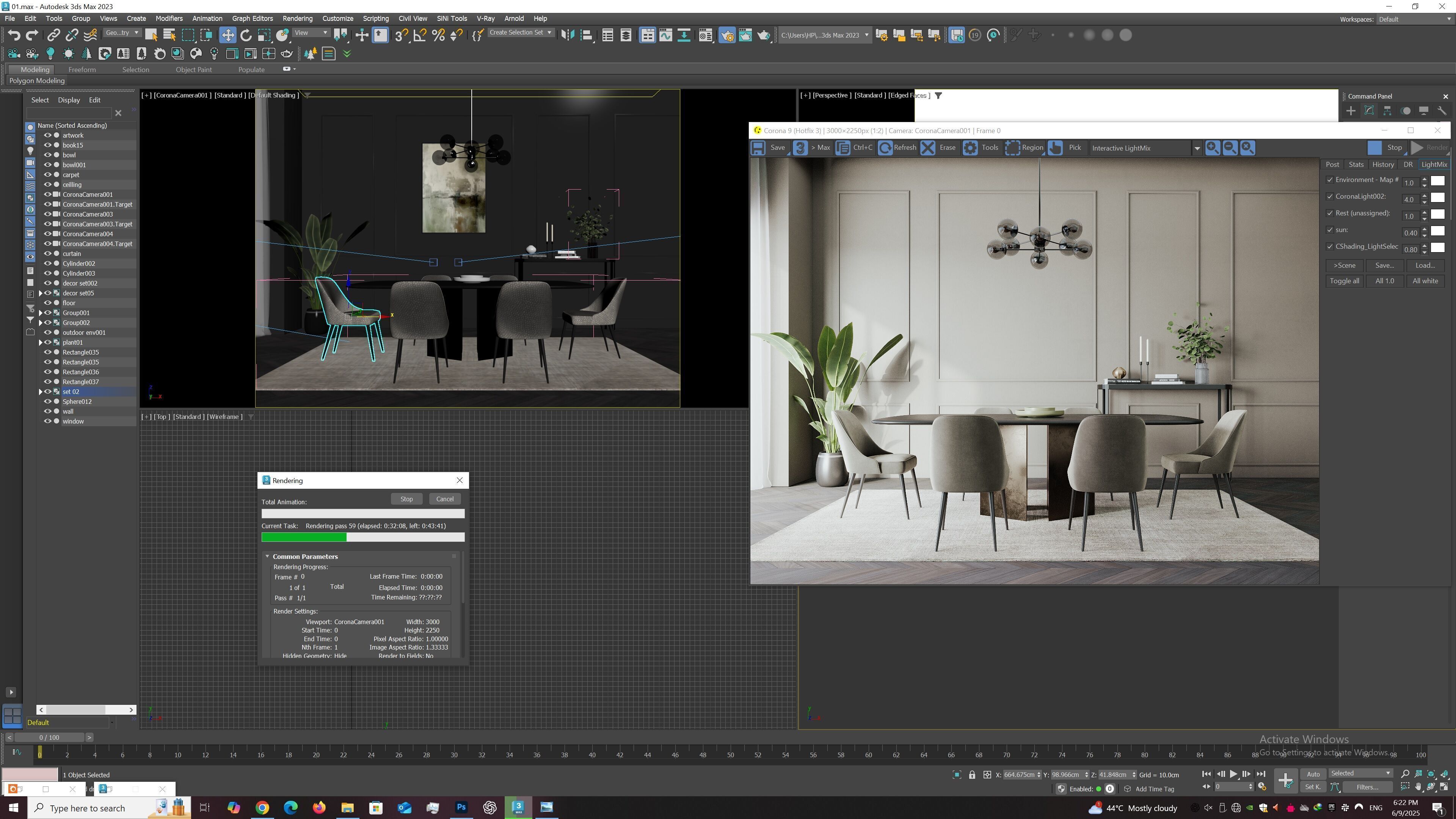Toggle CoronaLight002 LightMix checkbox

coord(1329,197)
